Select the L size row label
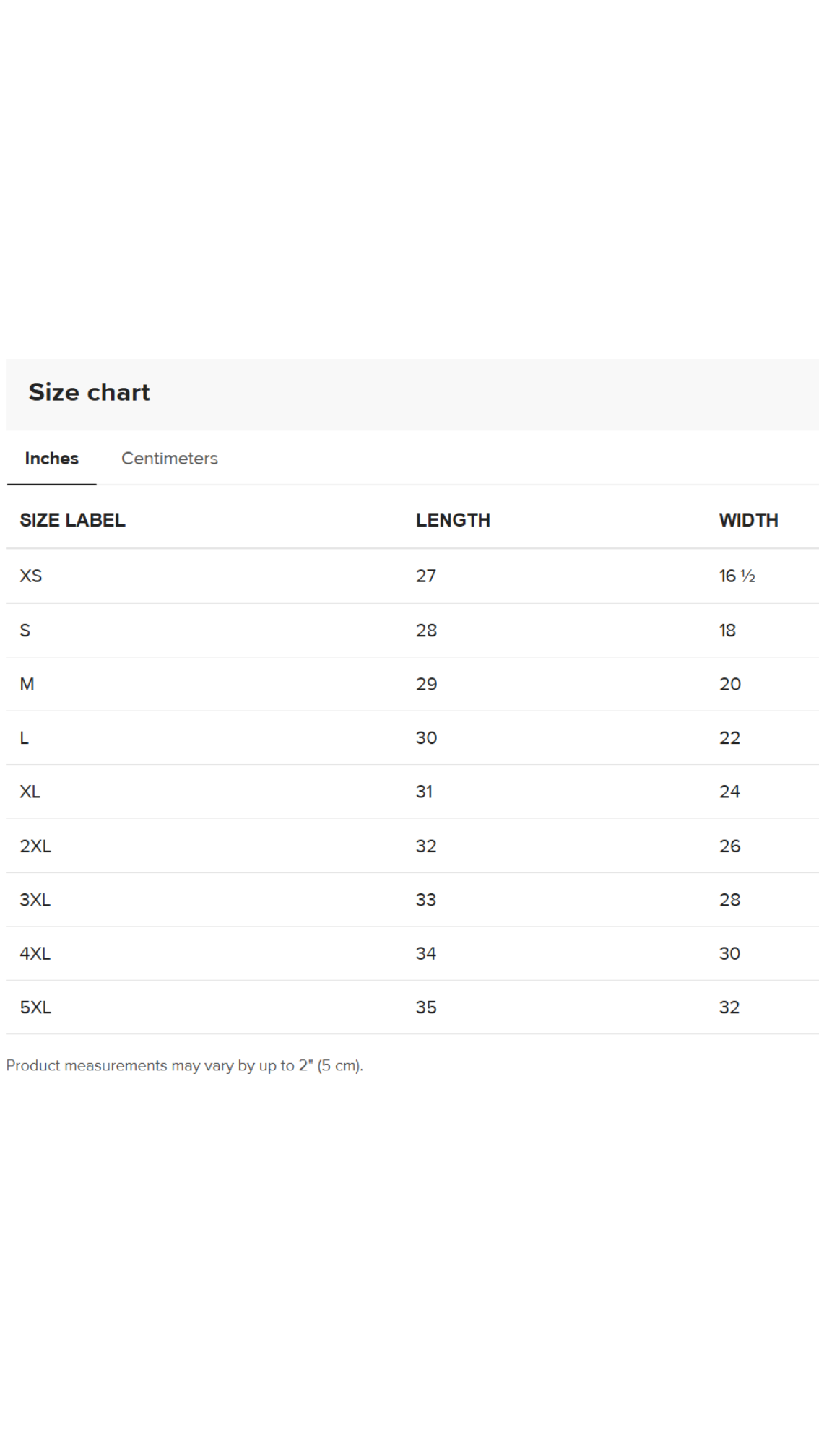The height and width of the screenshot is (1456, 819). click(x=25, y=738)
